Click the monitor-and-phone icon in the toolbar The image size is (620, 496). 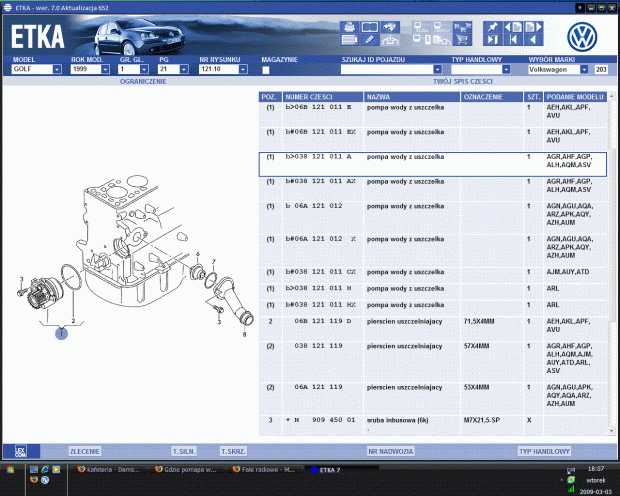click(422, 40)
